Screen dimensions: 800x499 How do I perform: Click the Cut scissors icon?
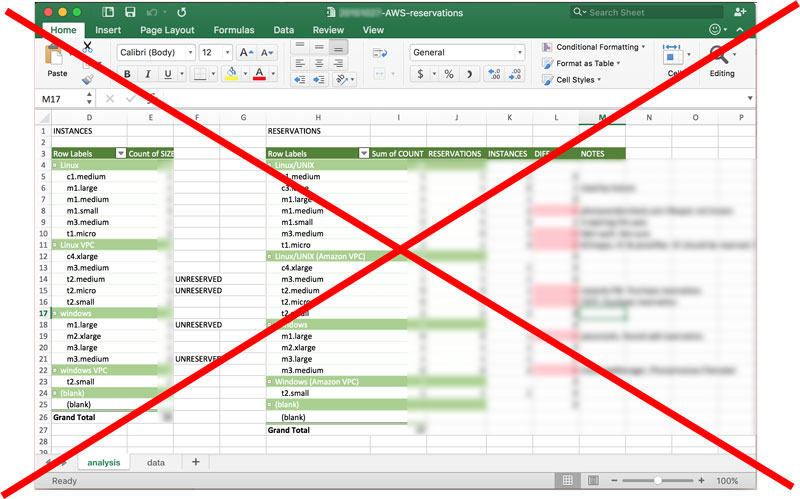(87, 47)
